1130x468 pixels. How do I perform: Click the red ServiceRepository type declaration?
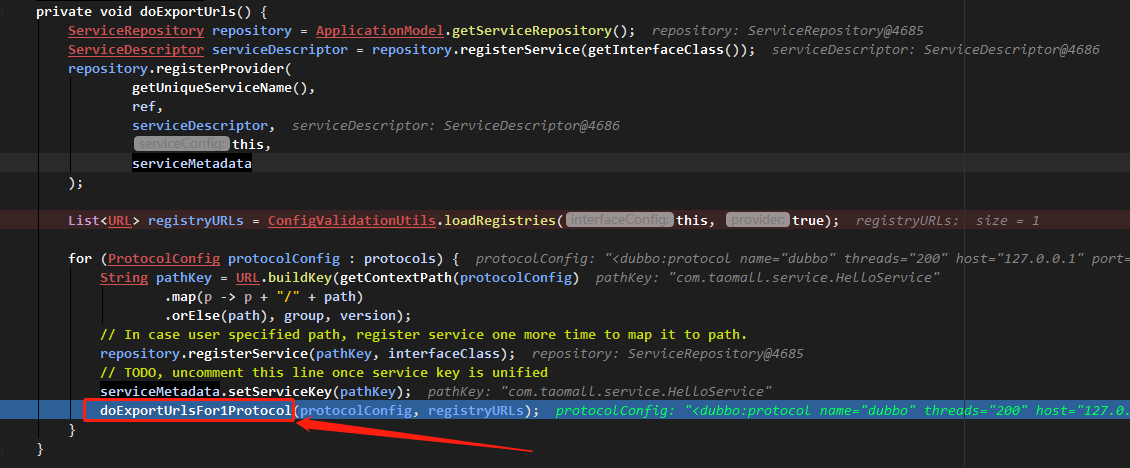pos(136,31)
